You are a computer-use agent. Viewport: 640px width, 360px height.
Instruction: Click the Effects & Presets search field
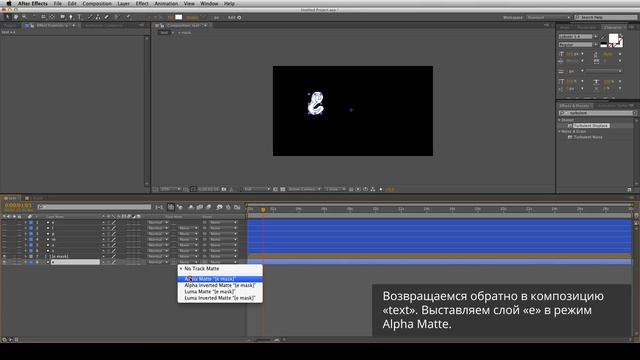pos(597,113)
